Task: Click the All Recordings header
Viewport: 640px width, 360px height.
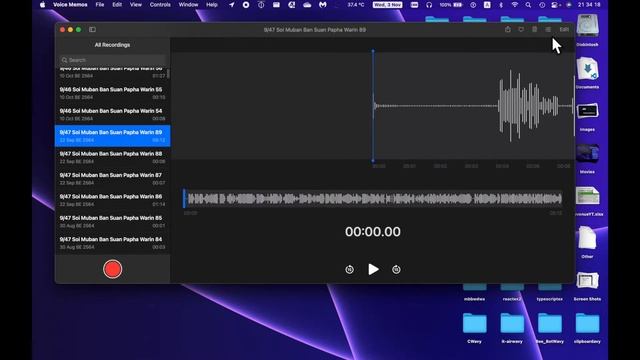Action: point(112,45)
